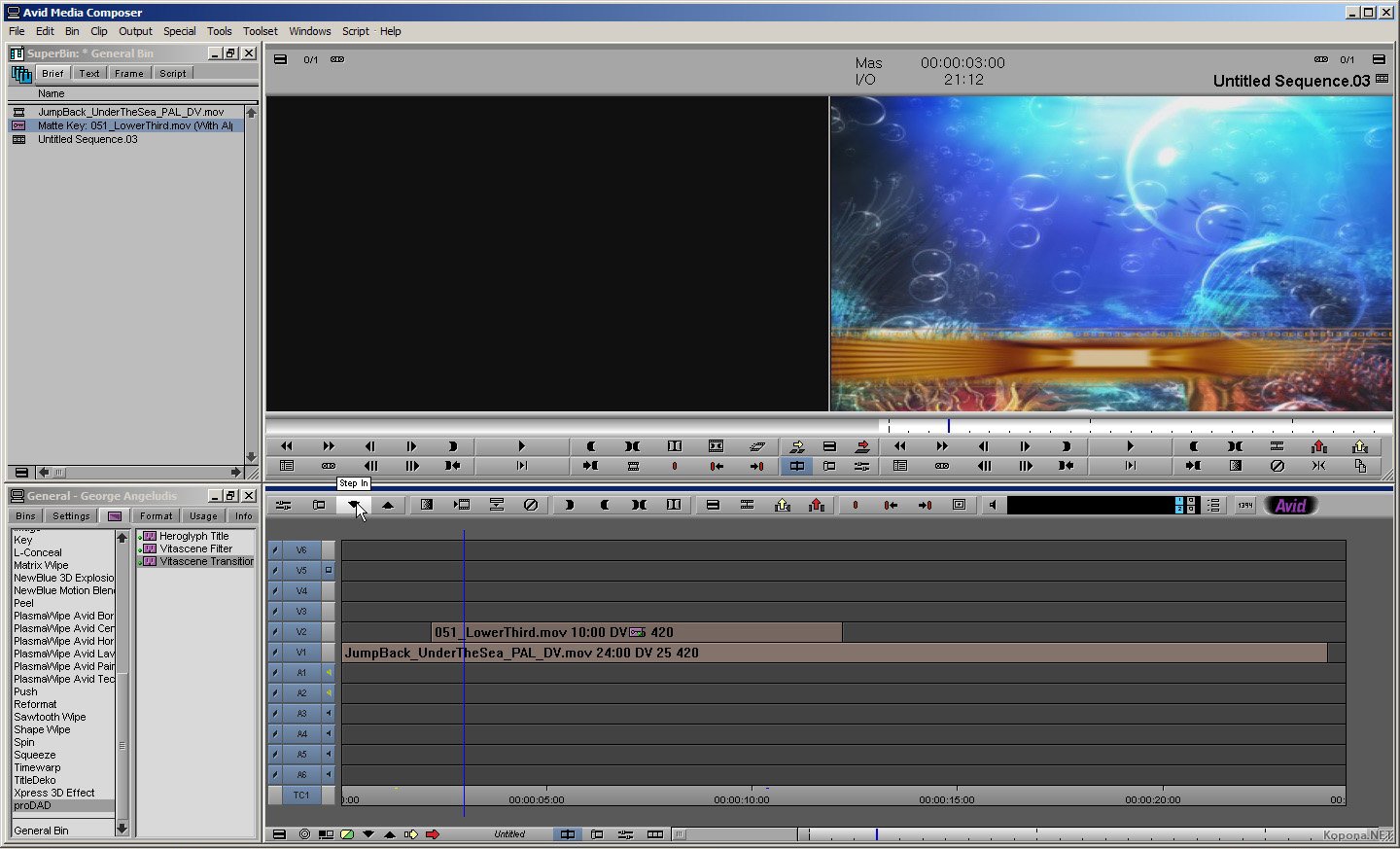Screen dimensions: 1400x849
Task: Toggle V1 track selector
Action: pos(301,653)
